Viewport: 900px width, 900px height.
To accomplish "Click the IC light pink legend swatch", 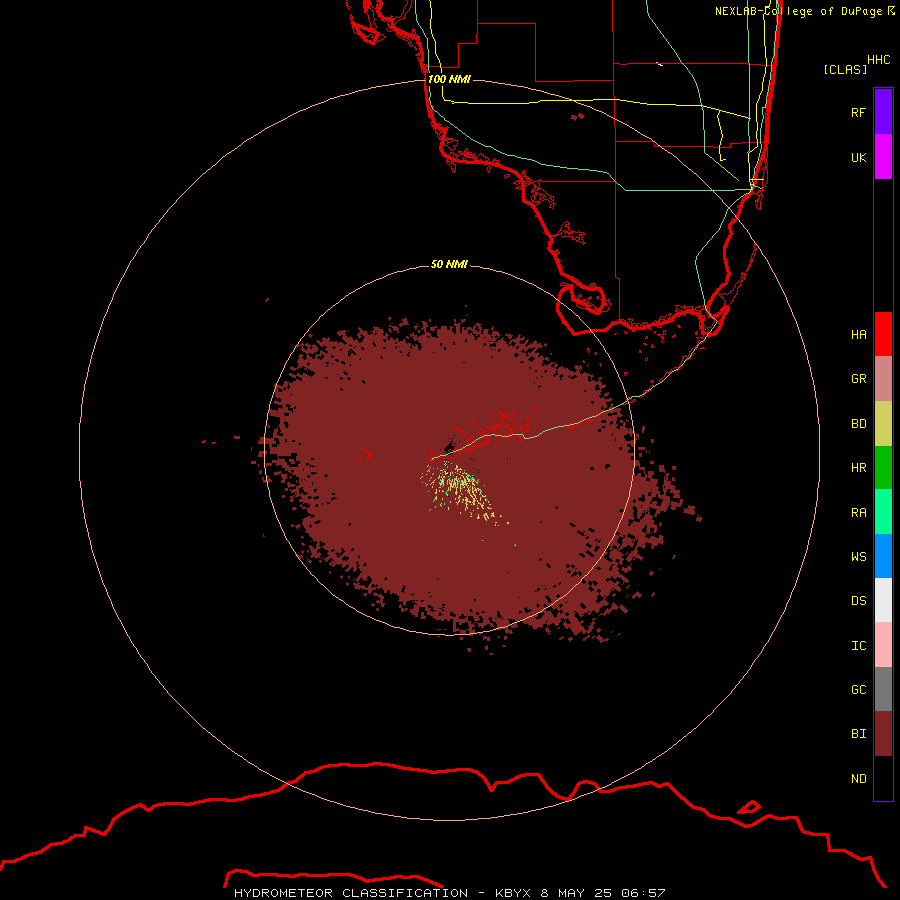I will click(x=883, y=645).
